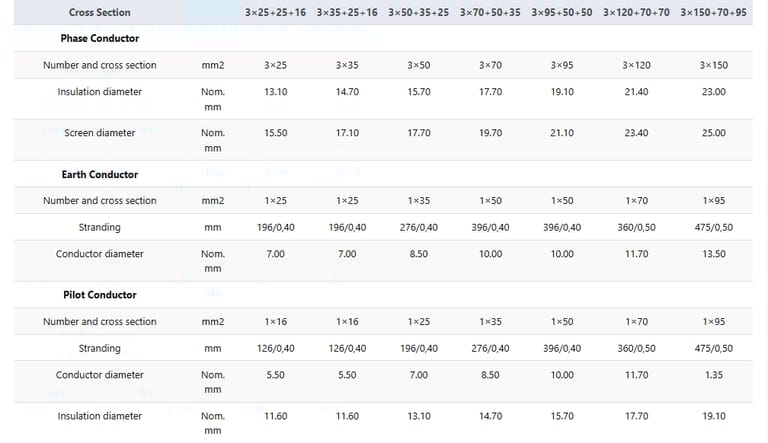The height and width of the screenshot is (443, 768).
Task: Select the 3×70+50+35 column header
Action: [x=490, y=13]
